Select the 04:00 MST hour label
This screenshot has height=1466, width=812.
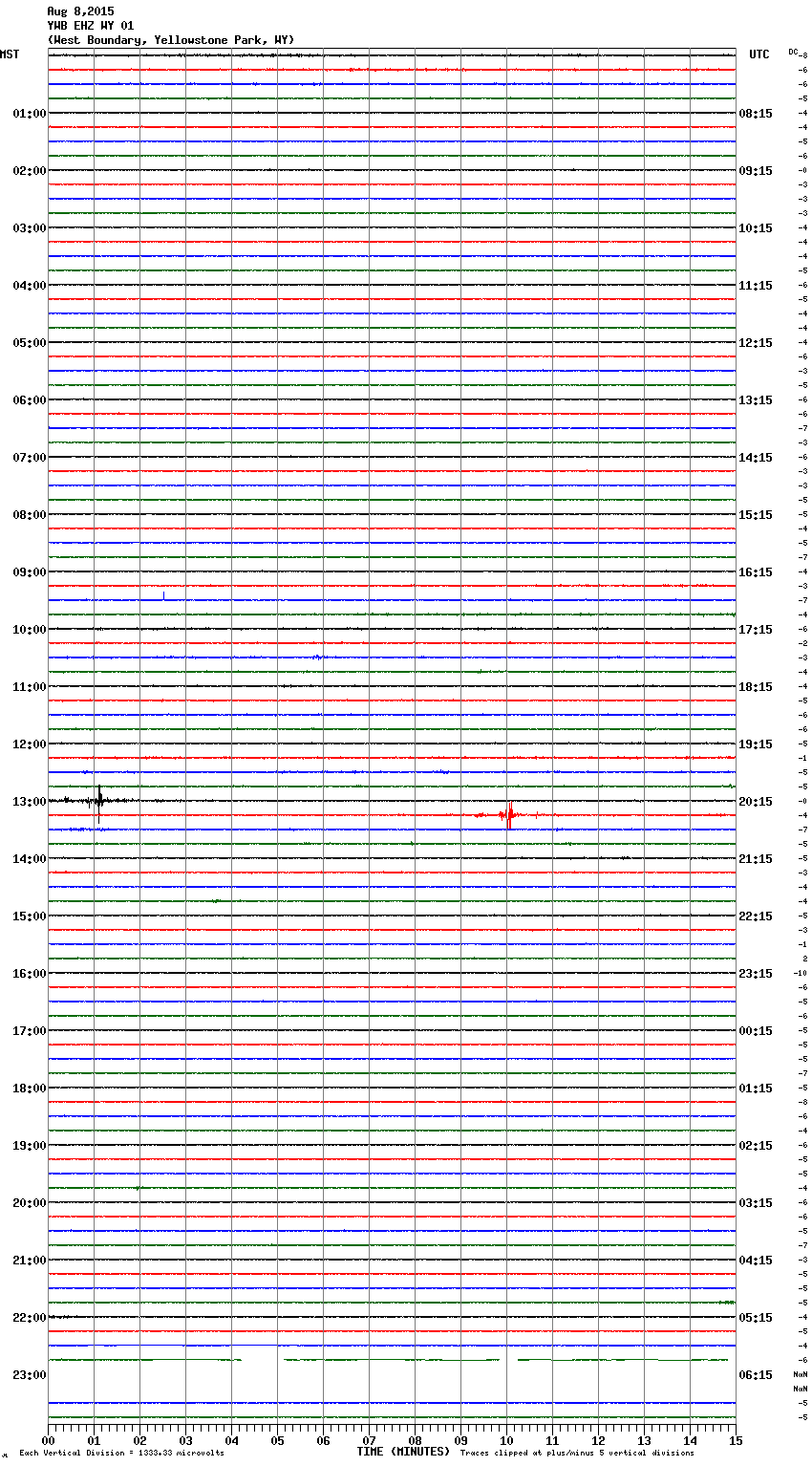(x=30, y=286)
